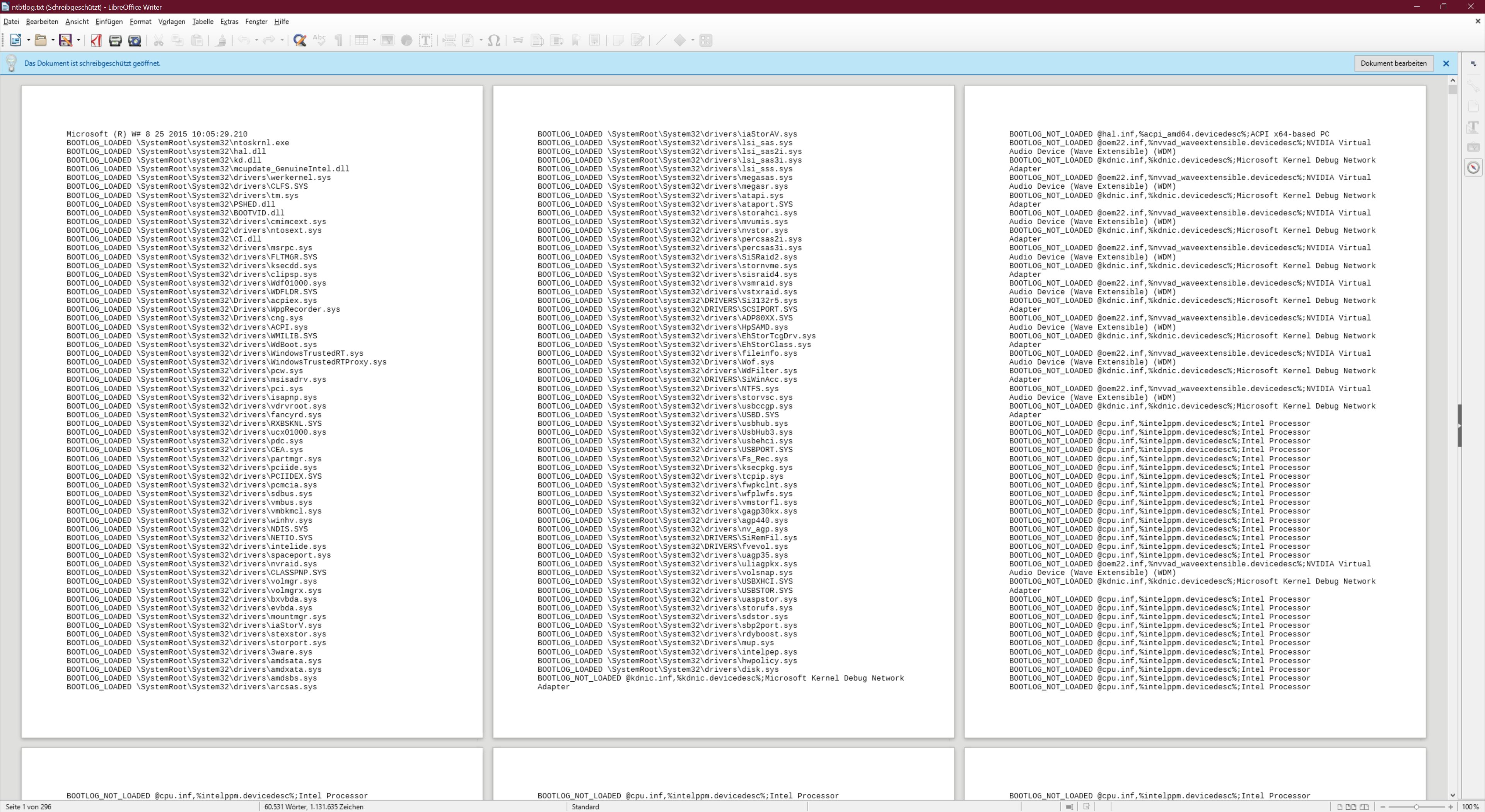Open the Extras menu
Viewport: 1485px width, 812px height.
(x=229, y=21)
